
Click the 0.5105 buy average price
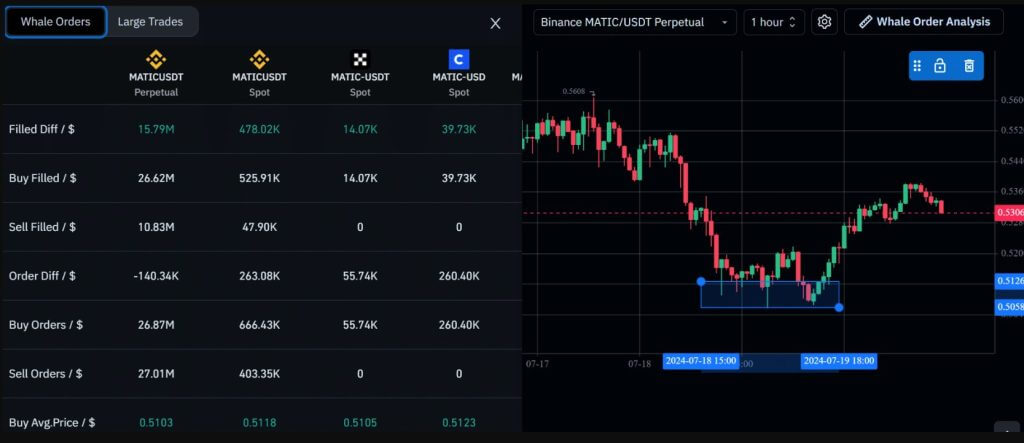tap(360, 423)
